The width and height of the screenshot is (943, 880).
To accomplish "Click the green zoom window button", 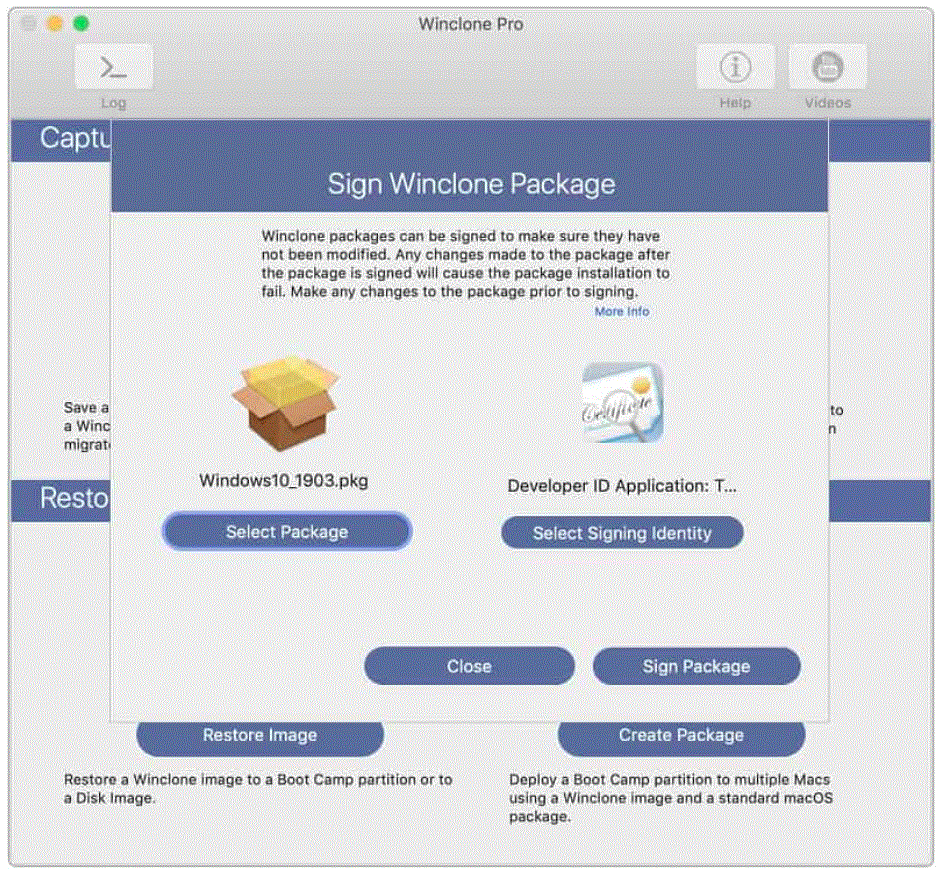I will point(81,23).
